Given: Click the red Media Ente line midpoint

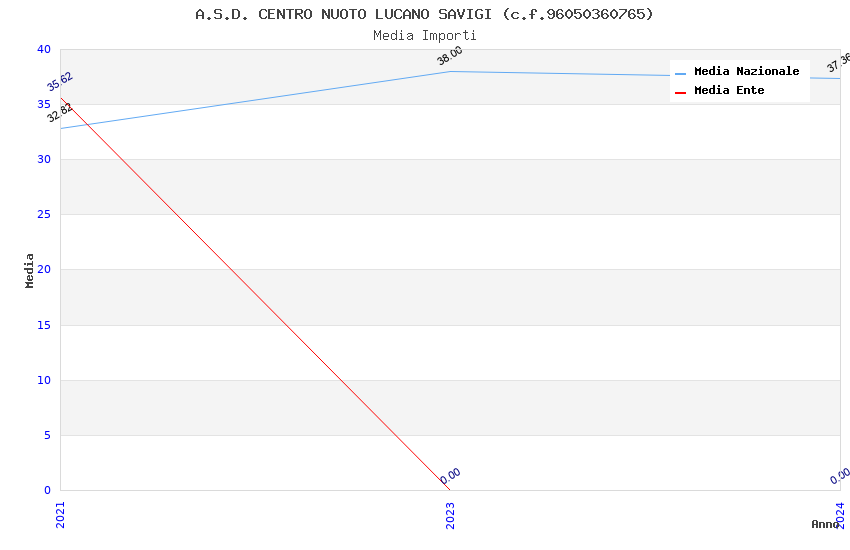Looking at the screenshot, I should [255, 294].
